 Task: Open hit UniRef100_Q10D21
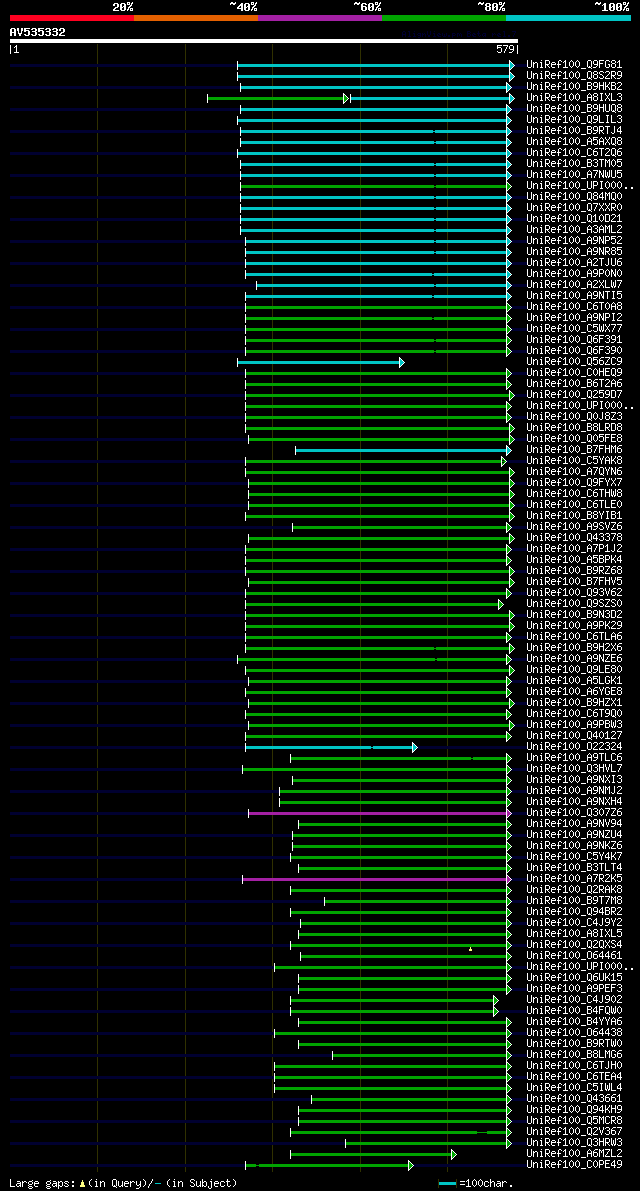tap(574, 219)
